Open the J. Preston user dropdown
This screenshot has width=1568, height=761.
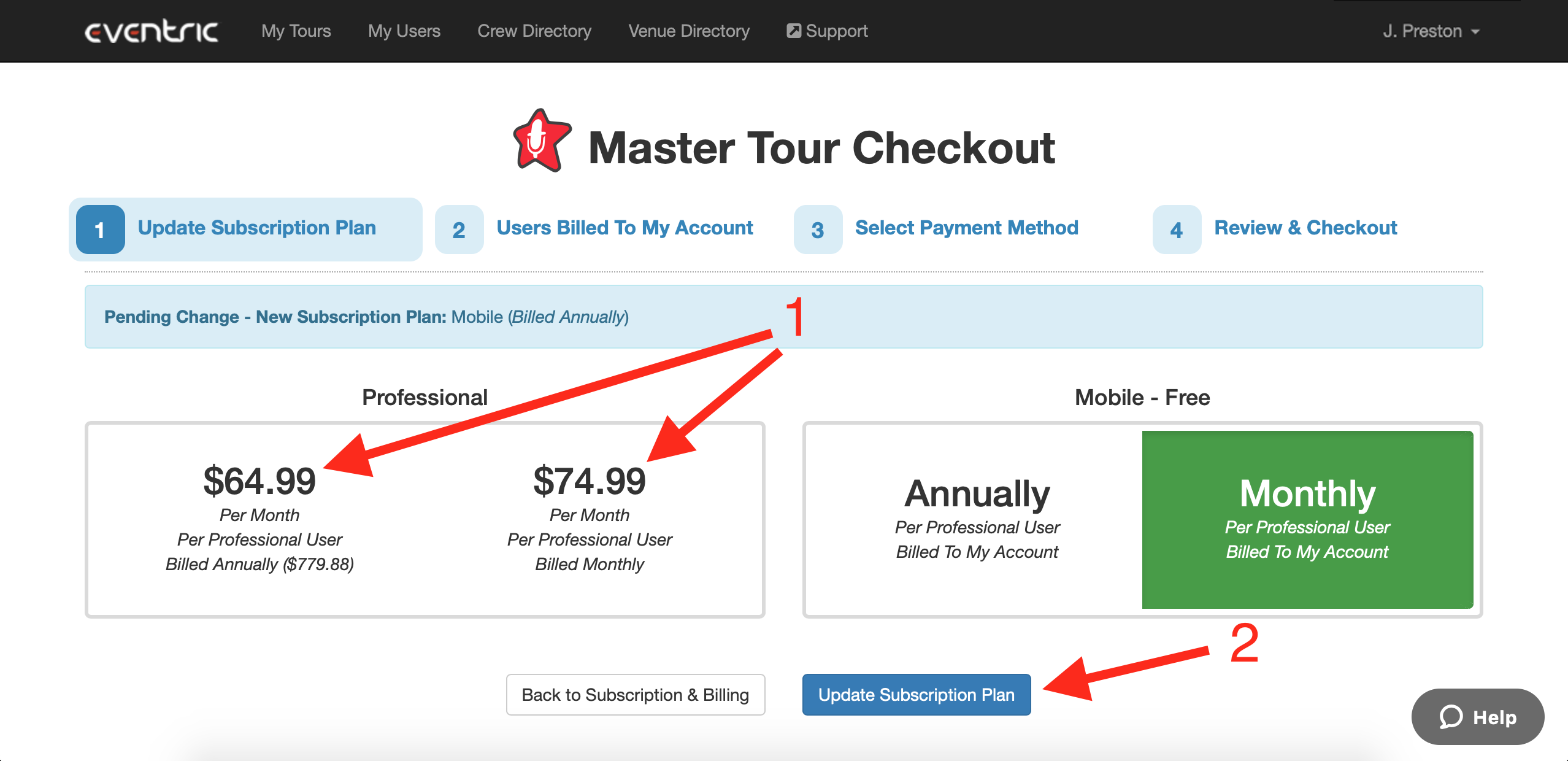pos(1431,31)
